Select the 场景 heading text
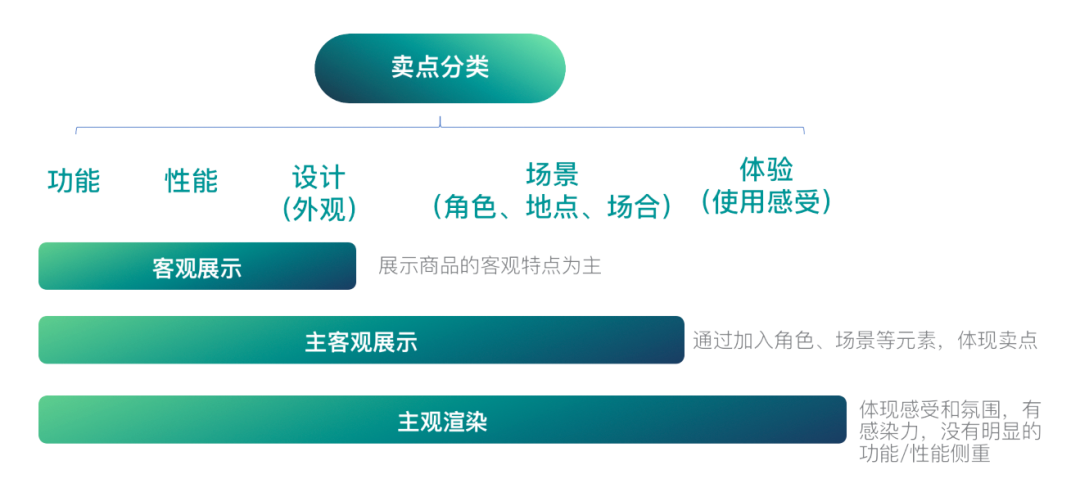Viewport: 1080px width, 497px height. point(552,175)
